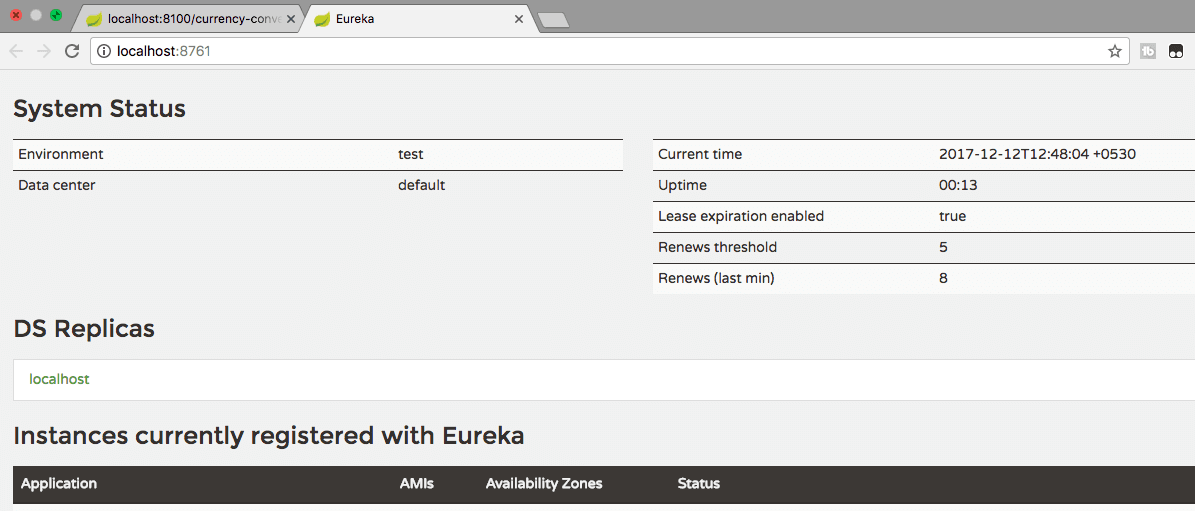Viewport: 1195px width, 511px height.
Task: Click the green maximize window button
Action: pyautogui.click(x=55, y=15)
